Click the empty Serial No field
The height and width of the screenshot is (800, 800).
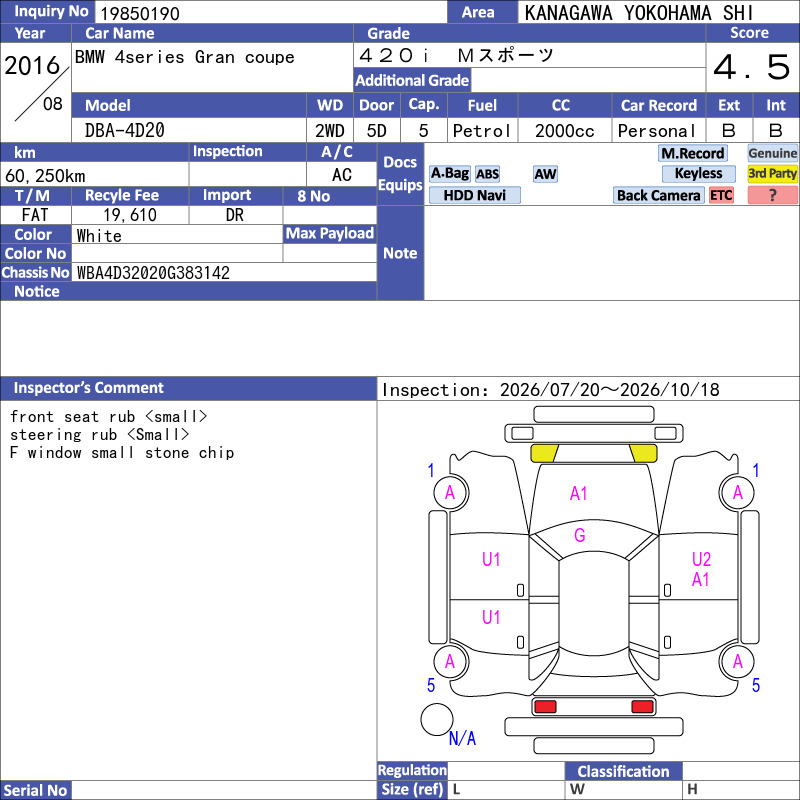point(224,790)
